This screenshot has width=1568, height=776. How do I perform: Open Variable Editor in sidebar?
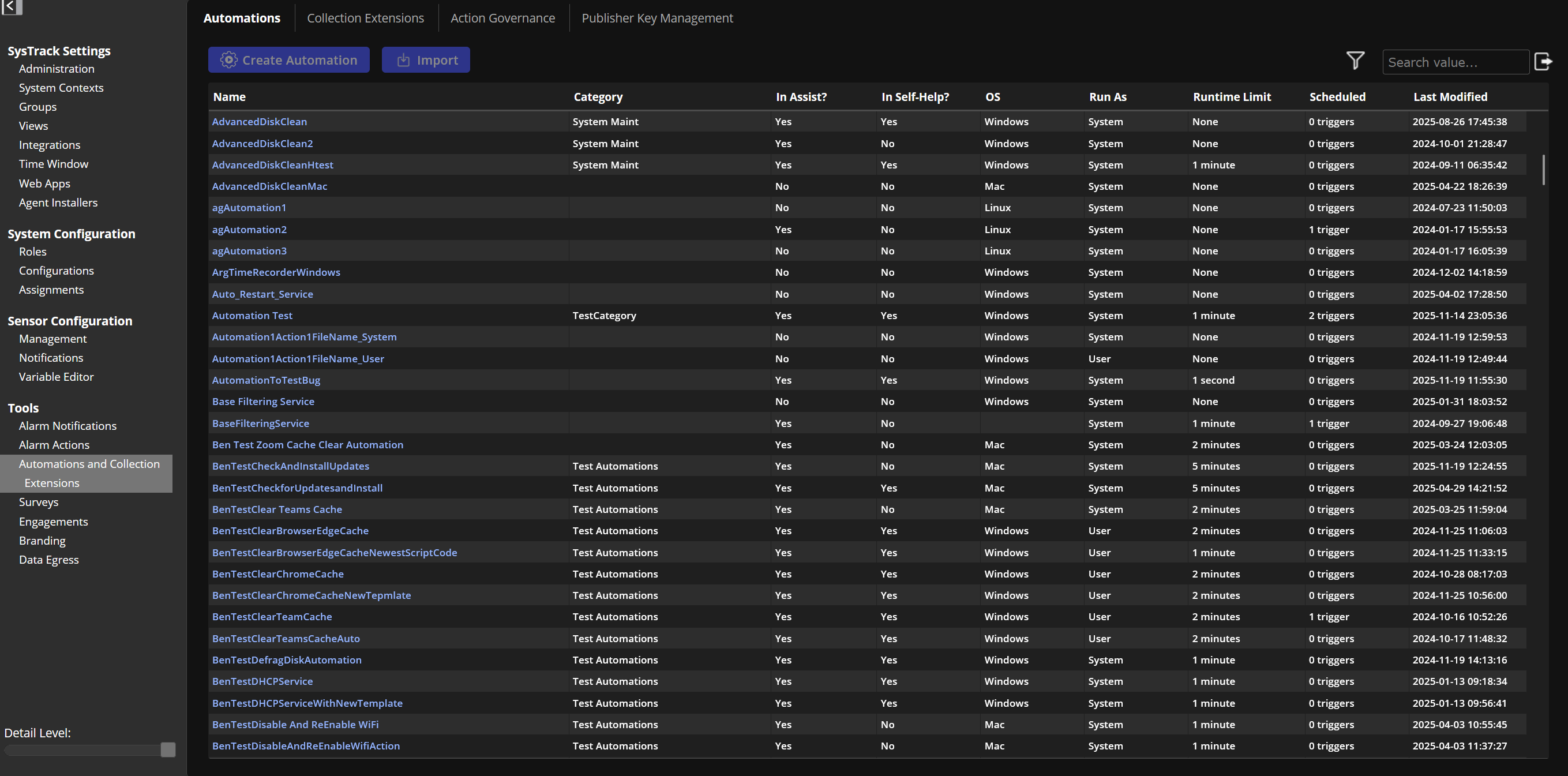click(x=56, y=377)
